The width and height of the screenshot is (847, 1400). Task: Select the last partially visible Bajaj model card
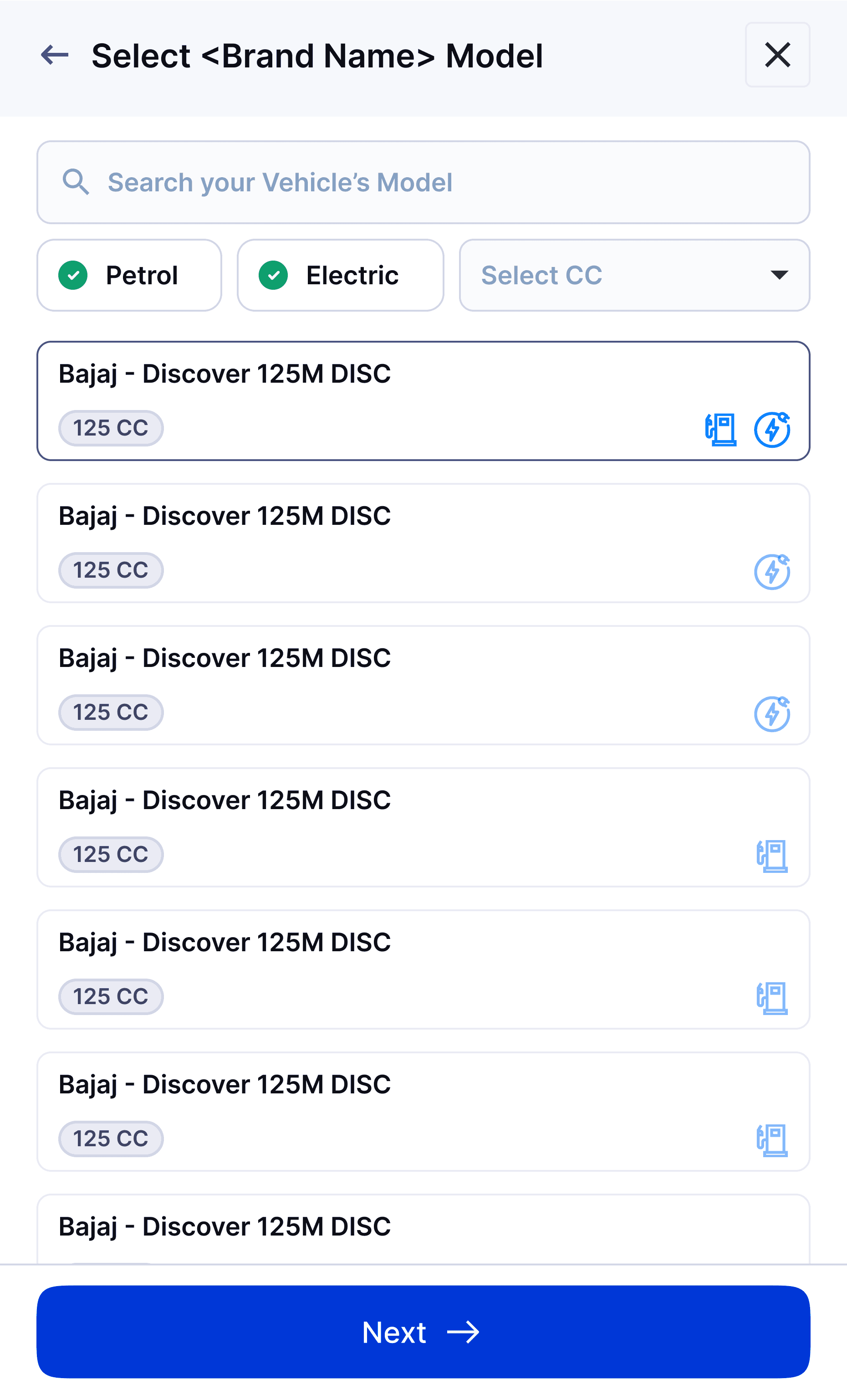(423, 1229)
